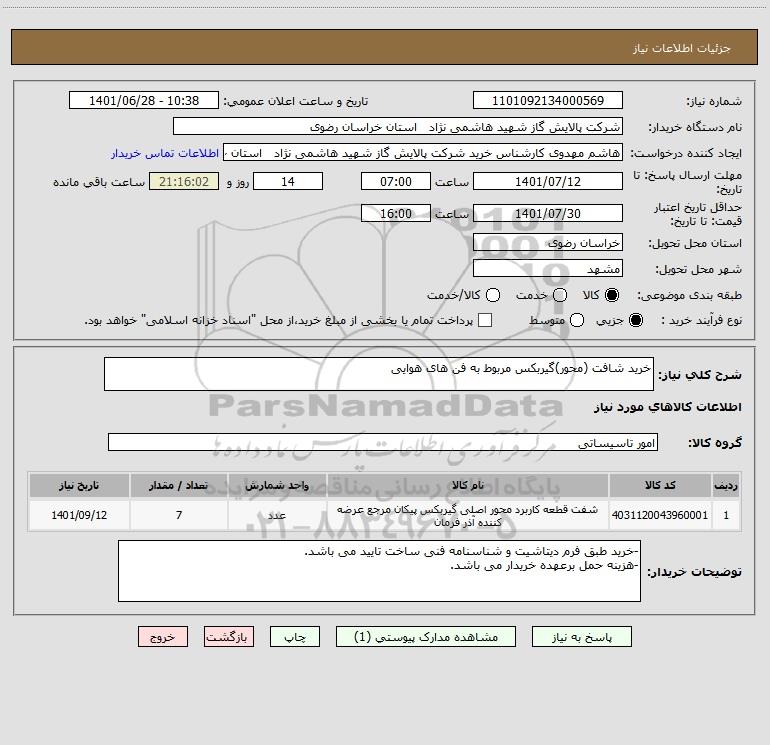The width and height of the screenshot is (770, 745).
Task: Click the امور تاسیساتی goods group field
Action: tap(383, 442)
